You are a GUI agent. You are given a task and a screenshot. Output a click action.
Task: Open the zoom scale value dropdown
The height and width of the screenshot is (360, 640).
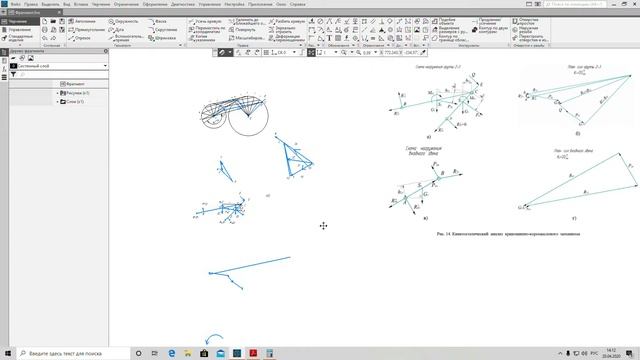click(x=375, y=53)
